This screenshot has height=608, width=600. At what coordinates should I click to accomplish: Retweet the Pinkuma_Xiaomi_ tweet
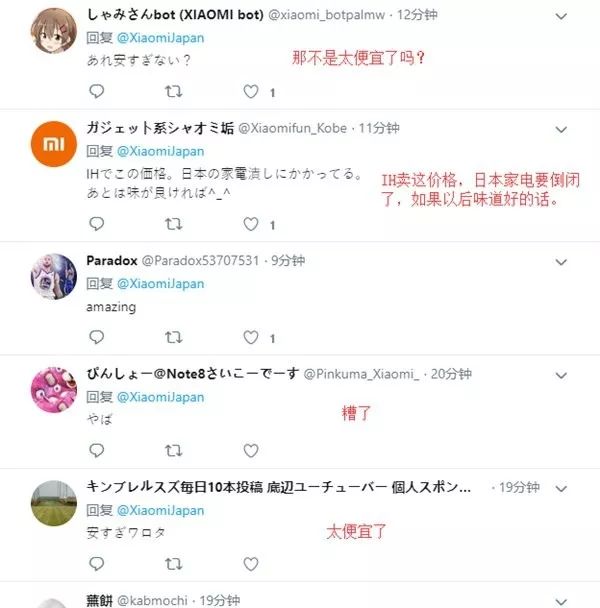173,451
